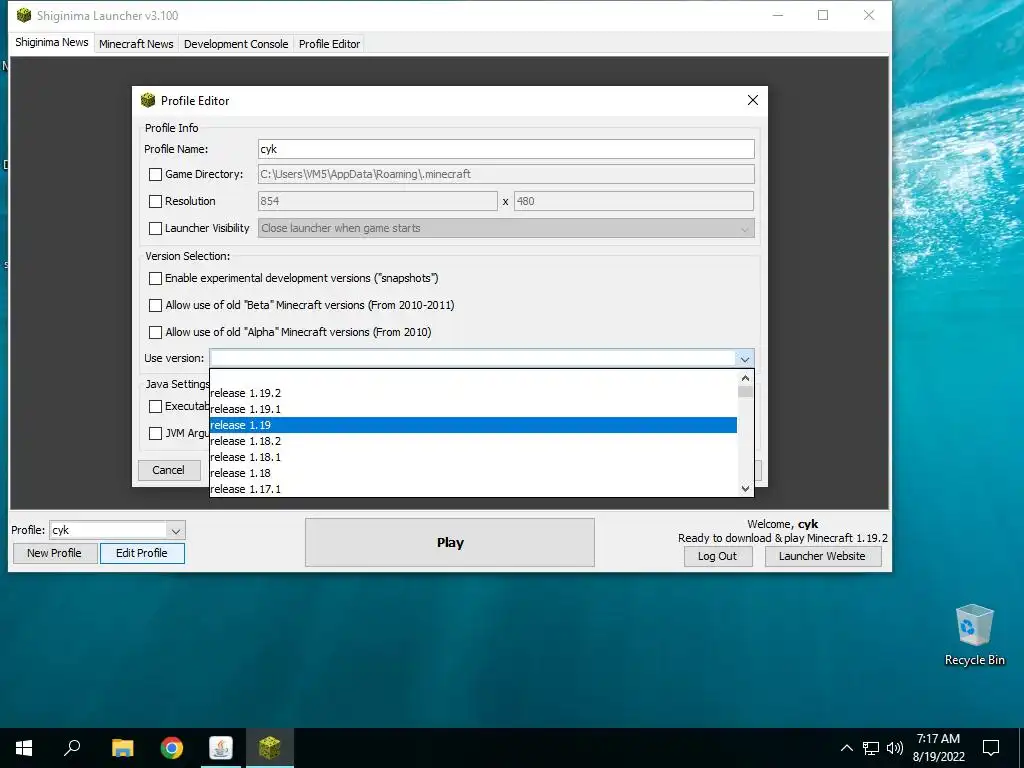Click Shiginima Launcher title bar cube icon
The height and width of the screenshot is (768, 1024).
click(24, 15)
